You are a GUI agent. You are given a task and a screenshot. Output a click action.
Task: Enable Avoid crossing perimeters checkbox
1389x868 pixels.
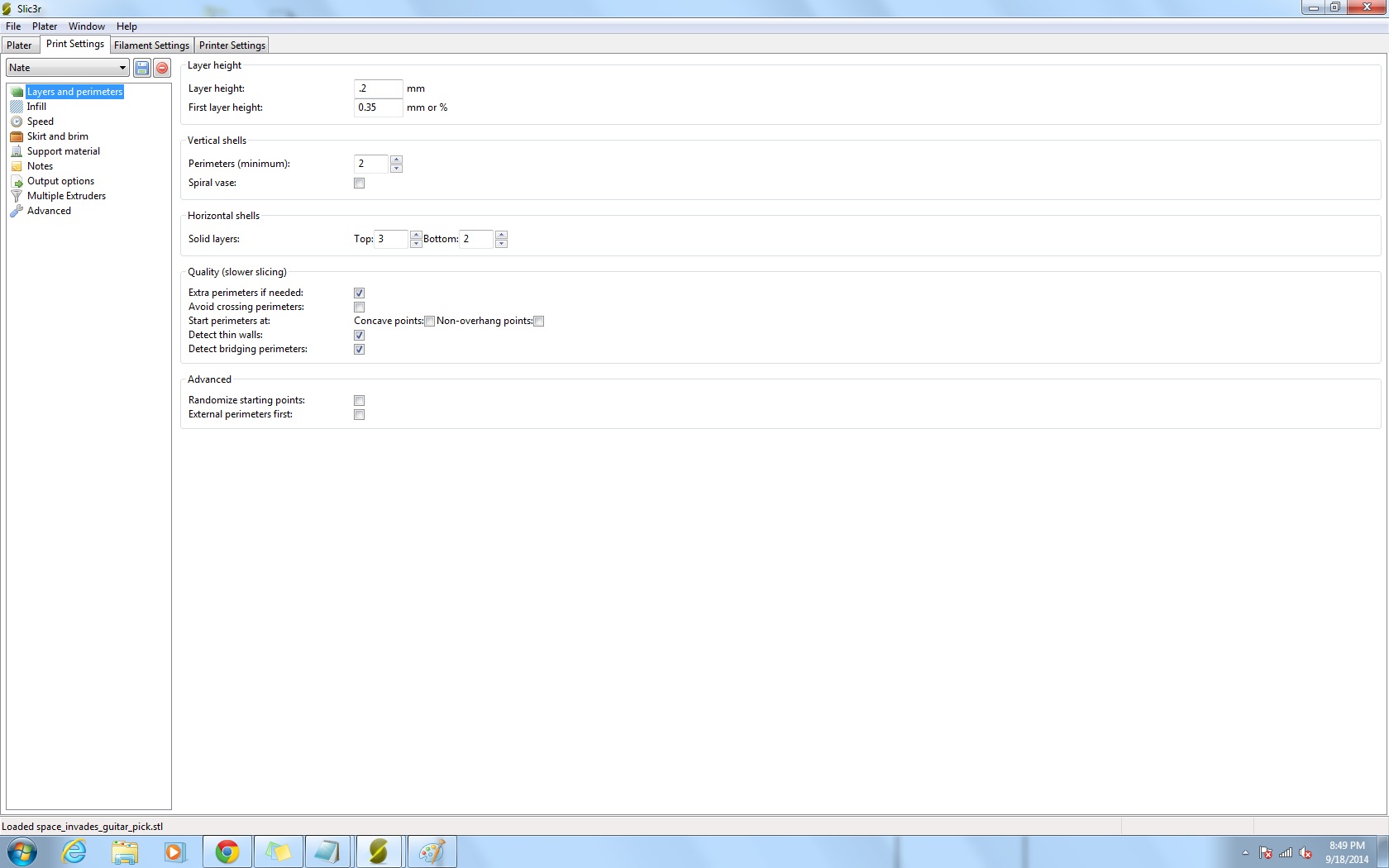coord(359,308)
